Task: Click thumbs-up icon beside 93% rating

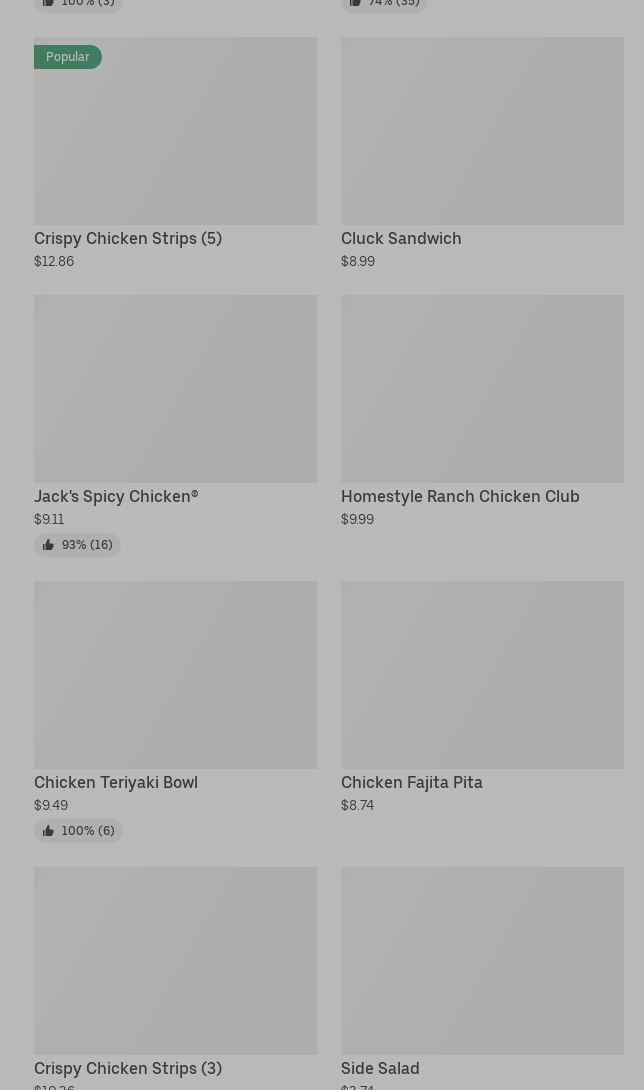Action: point(48,545)
